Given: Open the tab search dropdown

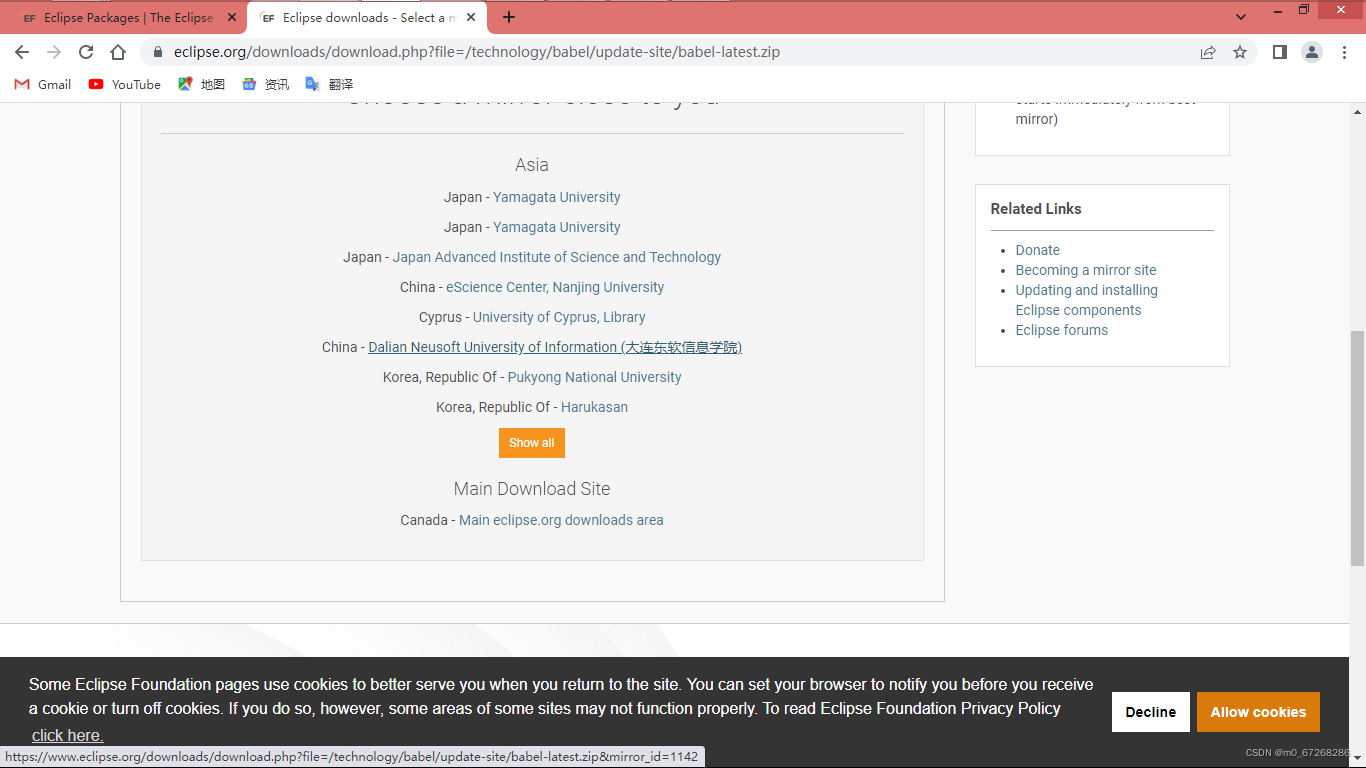Looking at the screenshot, I should click(x=1241, y=17).
